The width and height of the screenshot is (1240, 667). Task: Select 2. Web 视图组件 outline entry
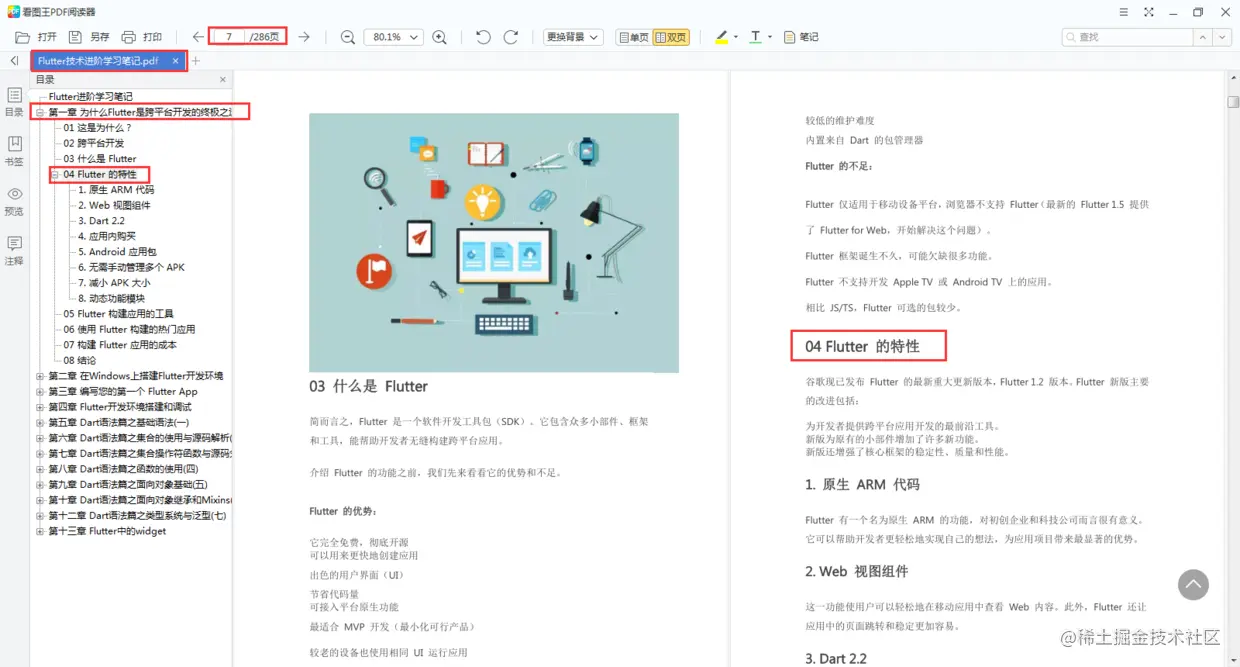(115, 206)
